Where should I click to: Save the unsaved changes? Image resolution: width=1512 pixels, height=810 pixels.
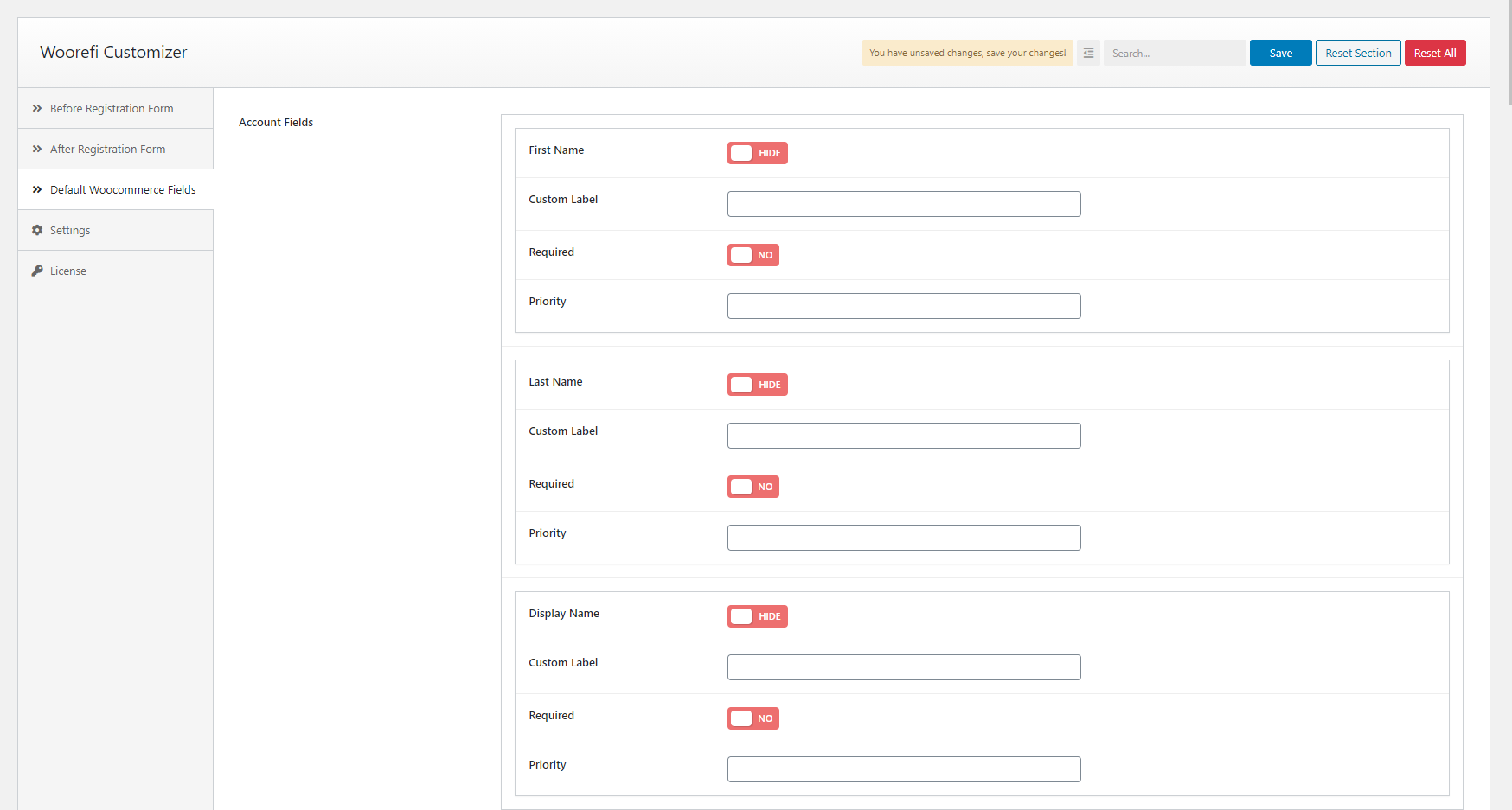click(x=1280, y=53)
